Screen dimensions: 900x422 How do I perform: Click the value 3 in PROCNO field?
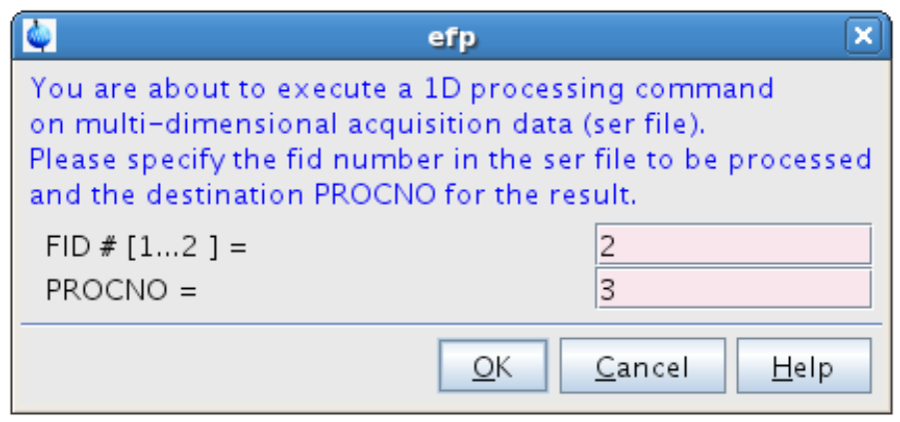[x=607, y=290]
